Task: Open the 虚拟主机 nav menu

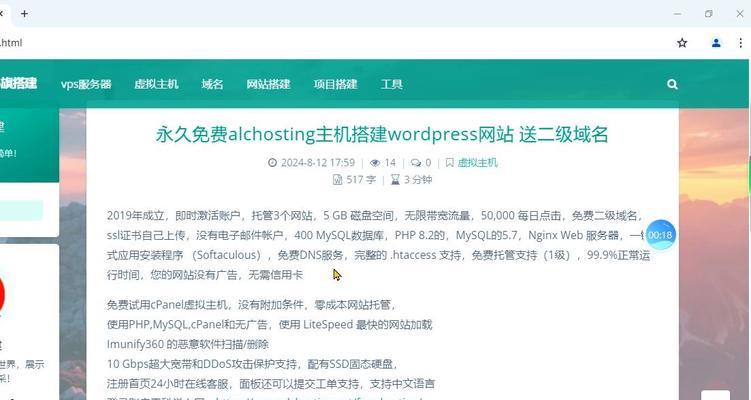Action: coord(156,84)
